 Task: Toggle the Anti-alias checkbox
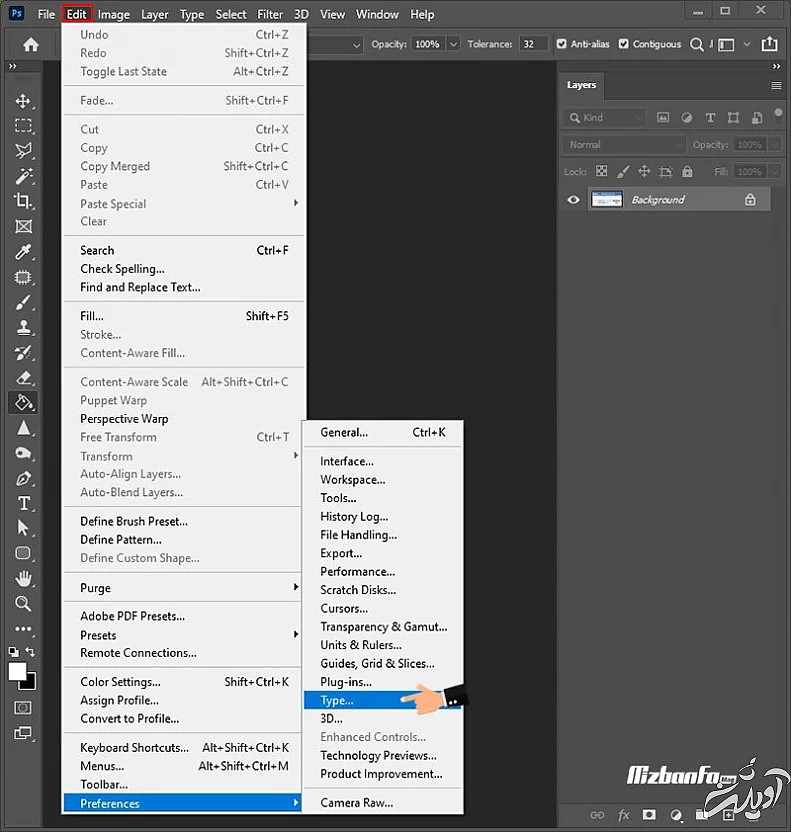point(562,44)
